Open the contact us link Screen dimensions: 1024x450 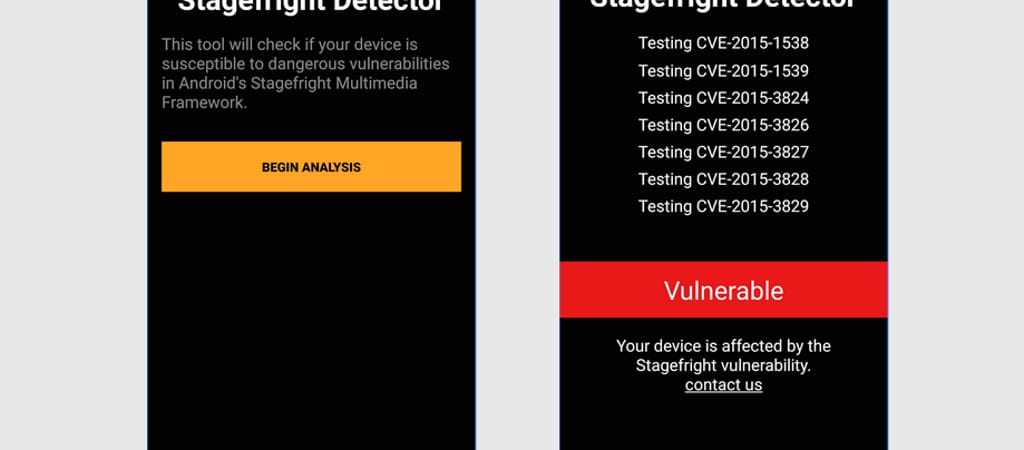click(x=723, y=385)
